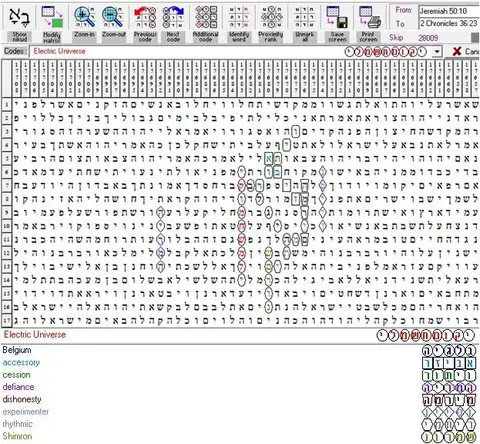Click the Show nikud icon
This screenshot has width=480, height=444.
(x=19, y=17)
